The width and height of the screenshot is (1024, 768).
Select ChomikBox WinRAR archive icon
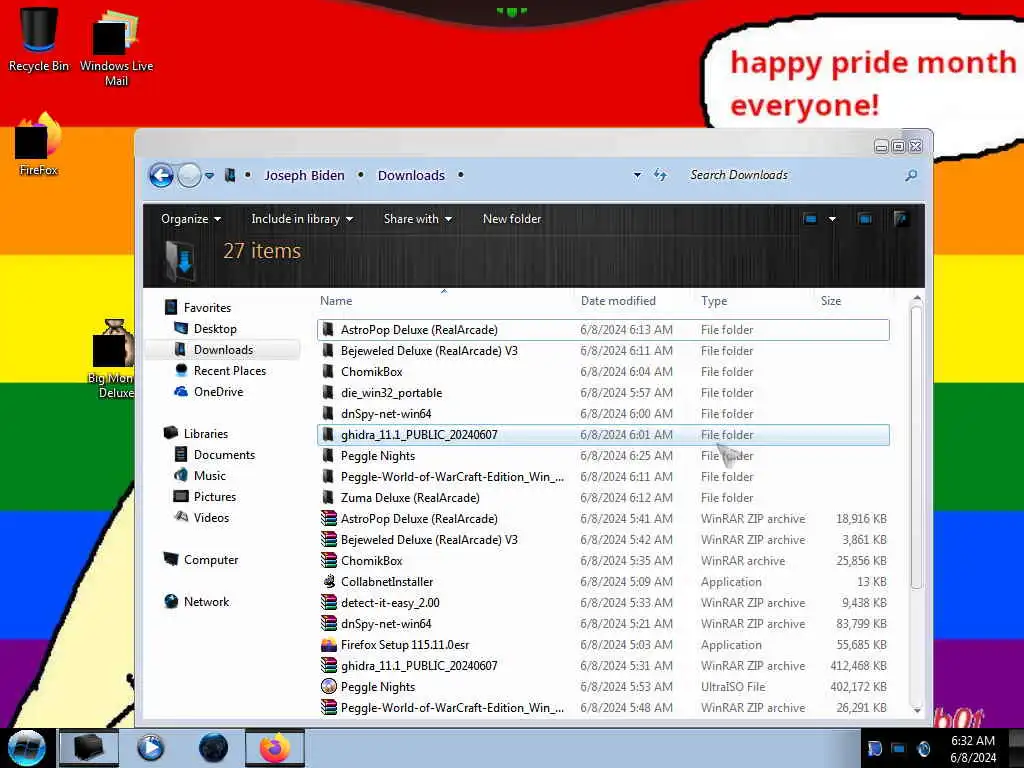(x=329, y=560)
